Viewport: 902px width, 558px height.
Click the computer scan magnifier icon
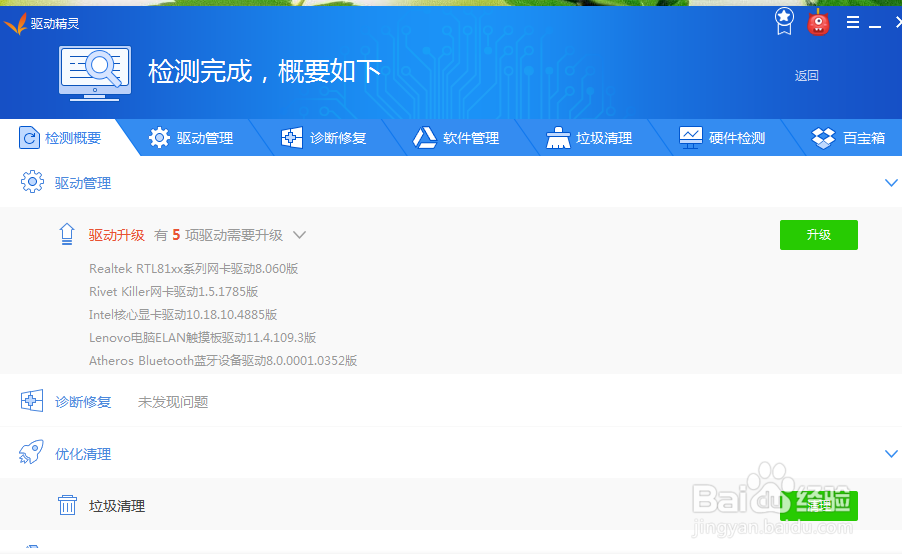[x=95, y=73]
